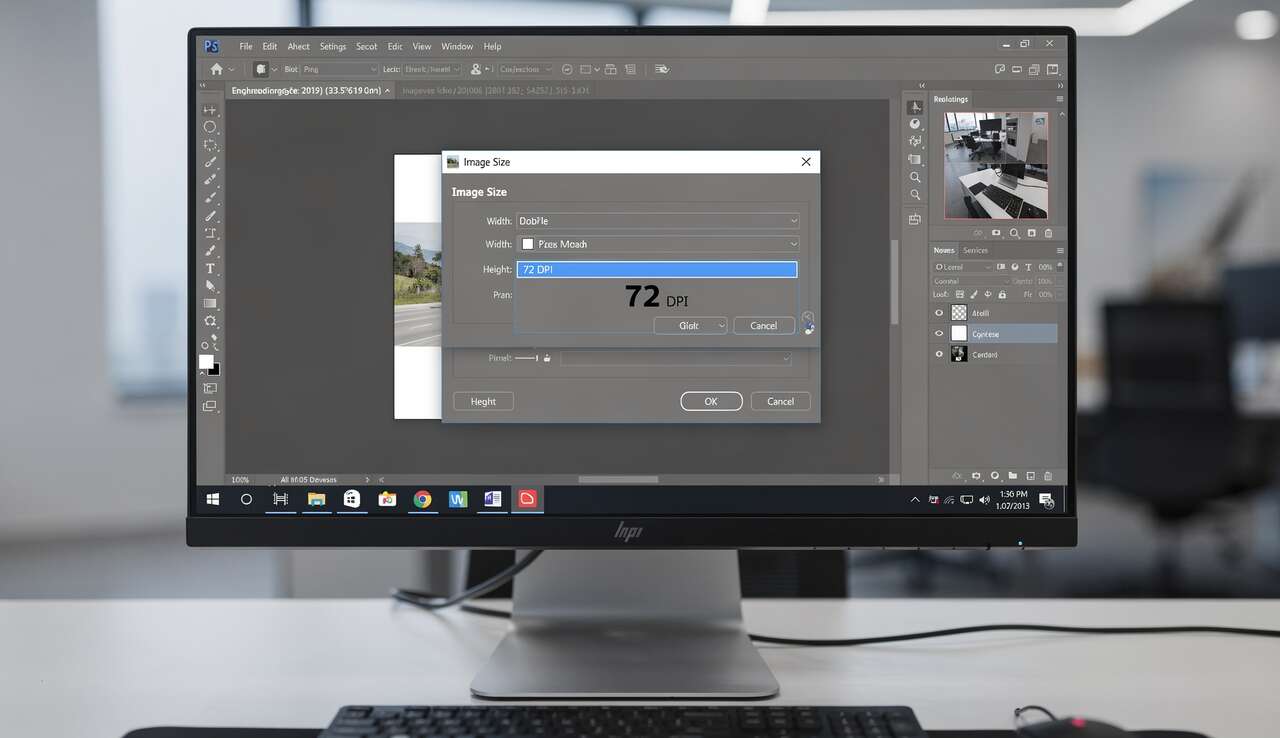The width and height of the screenshot is (1280, 738).
Task: Select the Elliptical Marquee tool
Action: tap(210, 127)
